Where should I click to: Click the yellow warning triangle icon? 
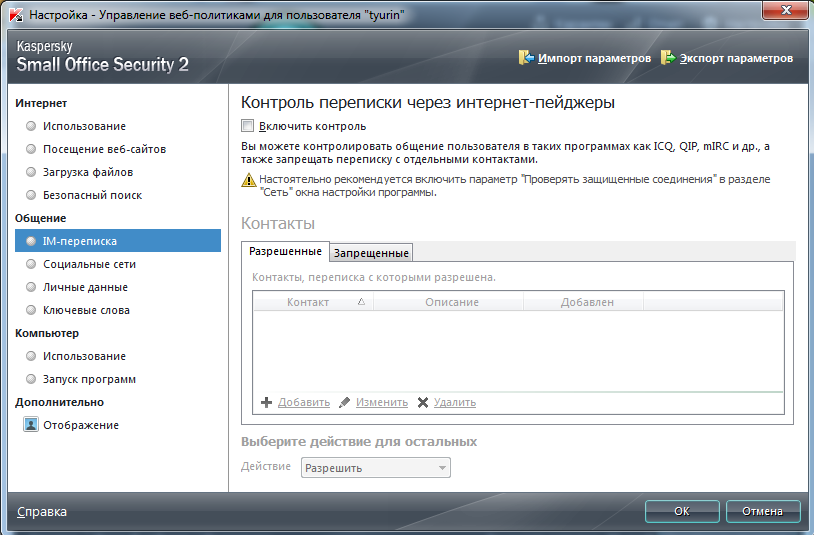click(x=249, y=180)
